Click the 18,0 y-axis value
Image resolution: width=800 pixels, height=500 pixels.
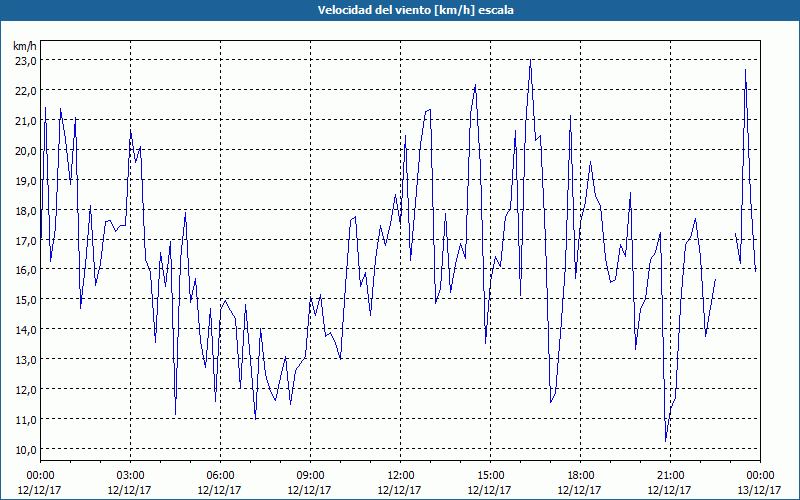coord(25,210)
